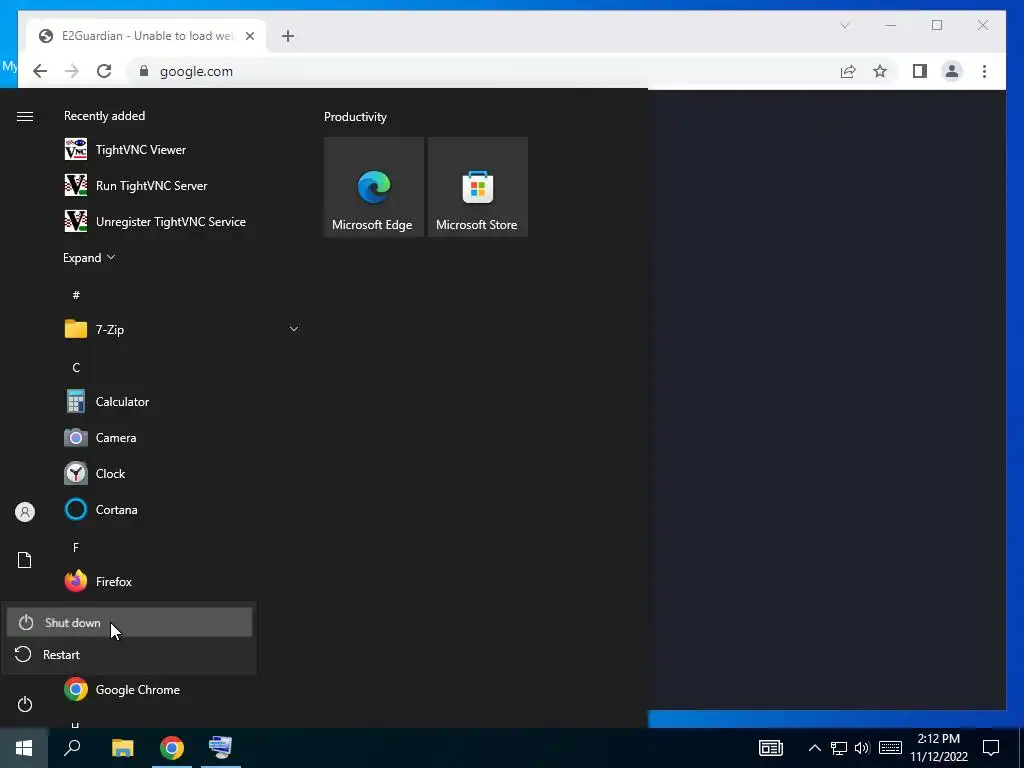Open Chrome profile avatar menu

(952, 71)
